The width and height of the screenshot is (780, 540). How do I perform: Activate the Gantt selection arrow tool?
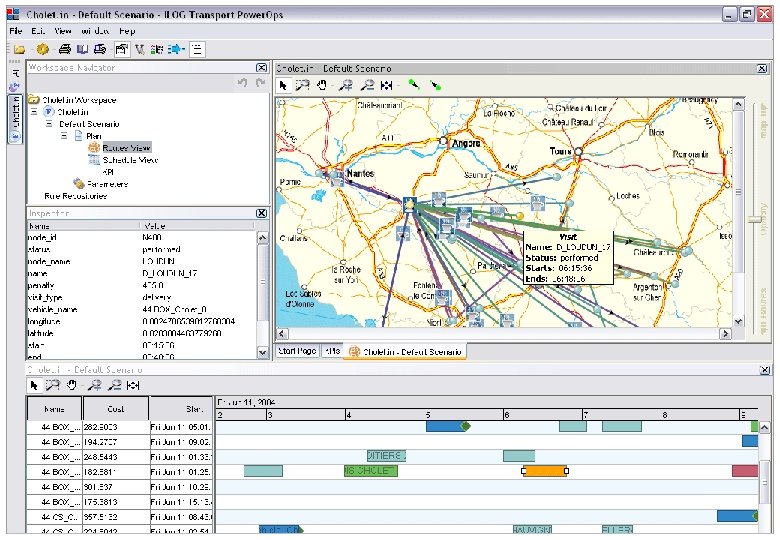pos(34,385)
